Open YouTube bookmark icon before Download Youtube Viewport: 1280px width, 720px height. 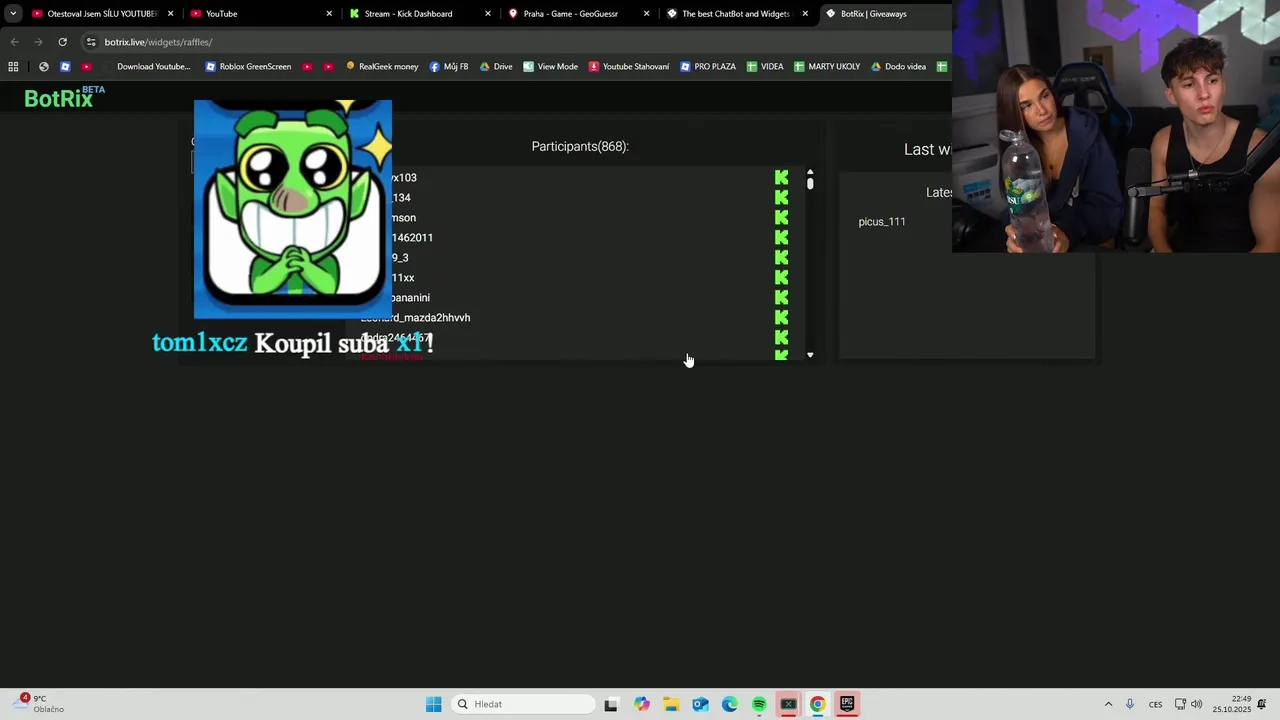coord(86,67)
